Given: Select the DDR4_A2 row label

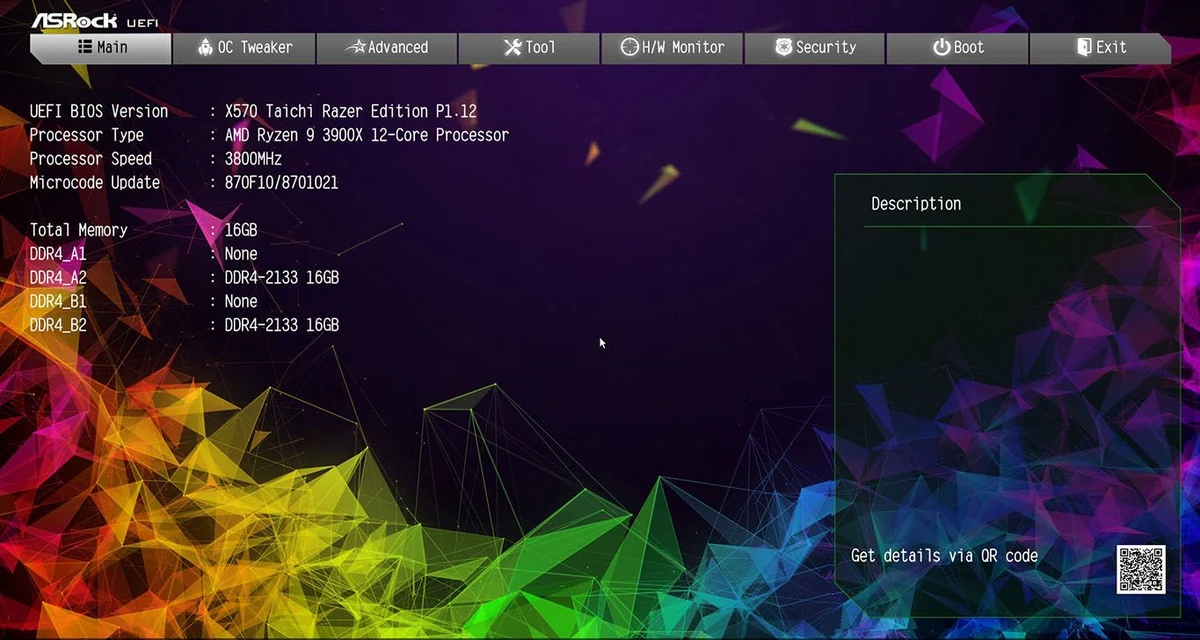Looking at the screenshot, I should (58, 278).
